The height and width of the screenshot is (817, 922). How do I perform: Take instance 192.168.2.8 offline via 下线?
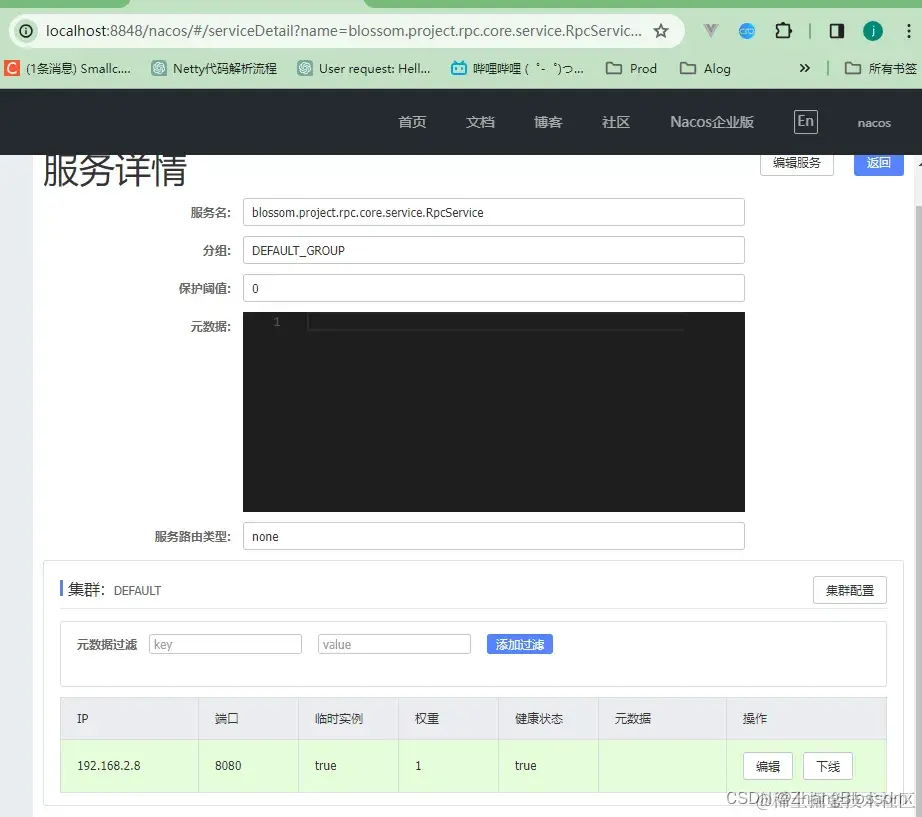point(827,766)
